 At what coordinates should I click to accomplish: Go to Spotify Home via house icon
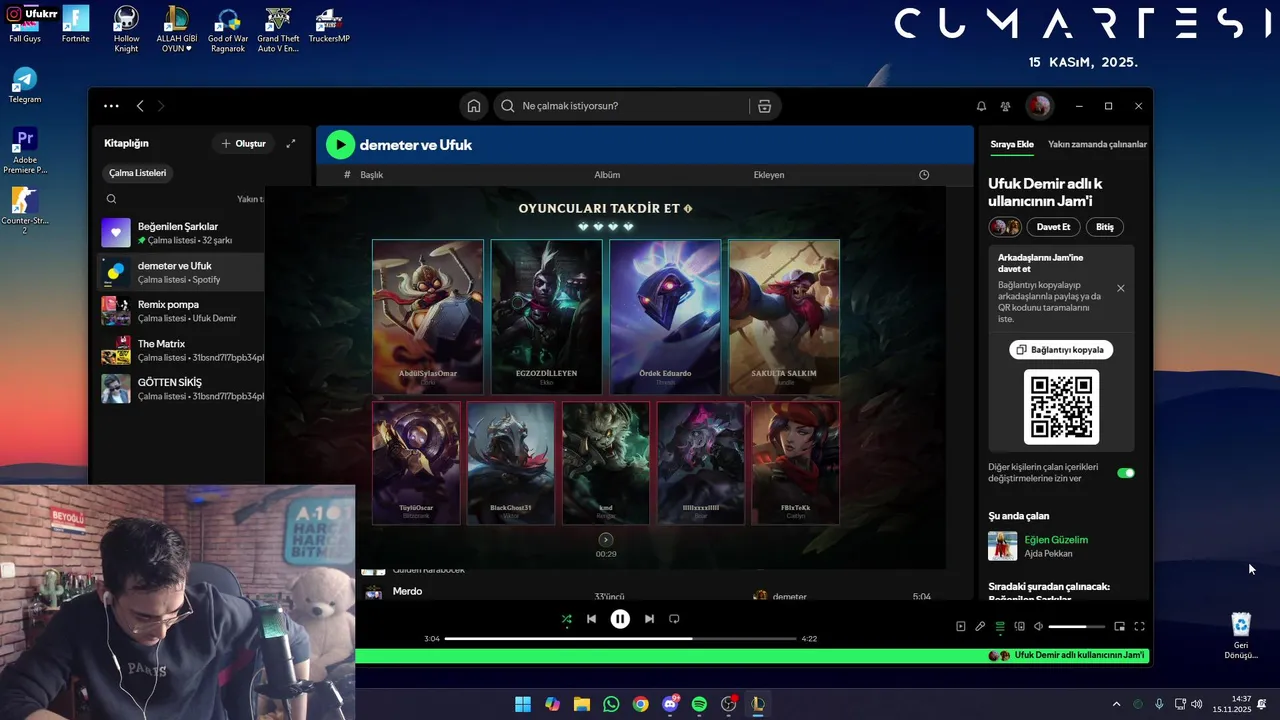[x=474, y=106]
